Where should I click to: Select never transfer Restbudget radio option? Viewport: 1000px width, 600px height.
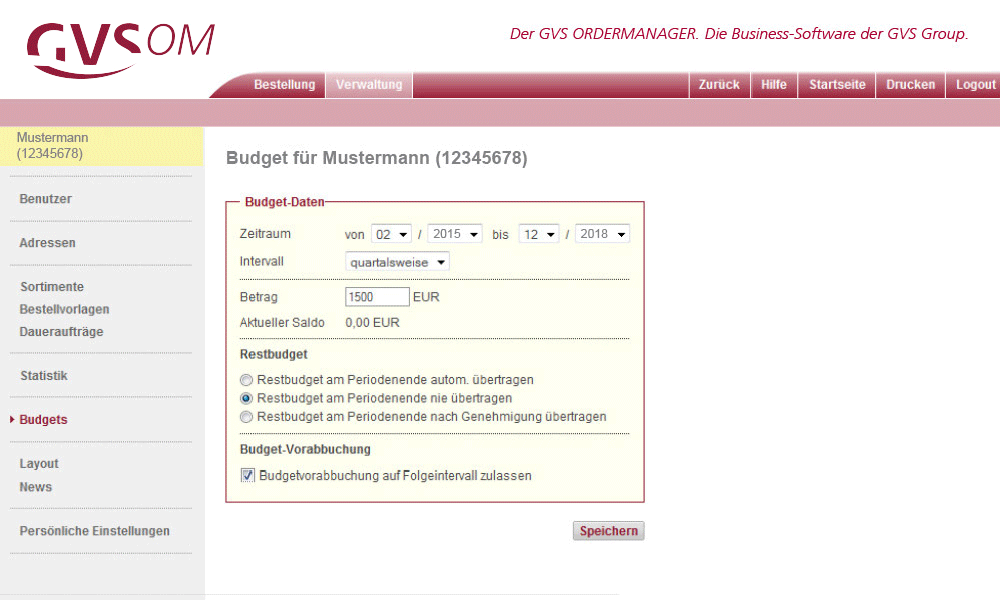247,398
